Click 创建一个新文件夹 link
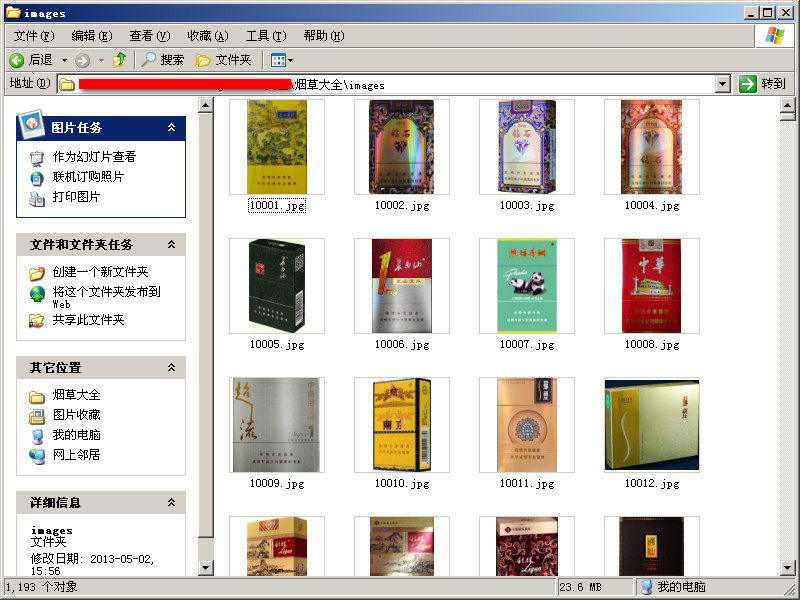The height and width of the screenshot is (600, 800). [x=101, y=271]
